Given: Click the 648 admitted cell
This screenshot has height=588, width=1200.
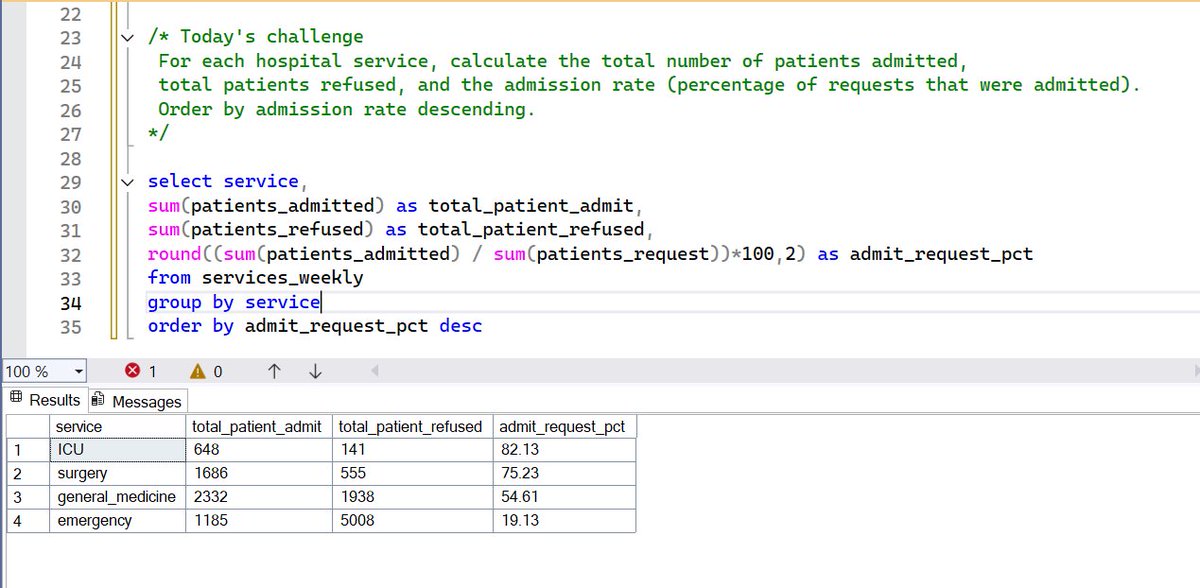Looking at the screenshot, I should coord(260,450).
